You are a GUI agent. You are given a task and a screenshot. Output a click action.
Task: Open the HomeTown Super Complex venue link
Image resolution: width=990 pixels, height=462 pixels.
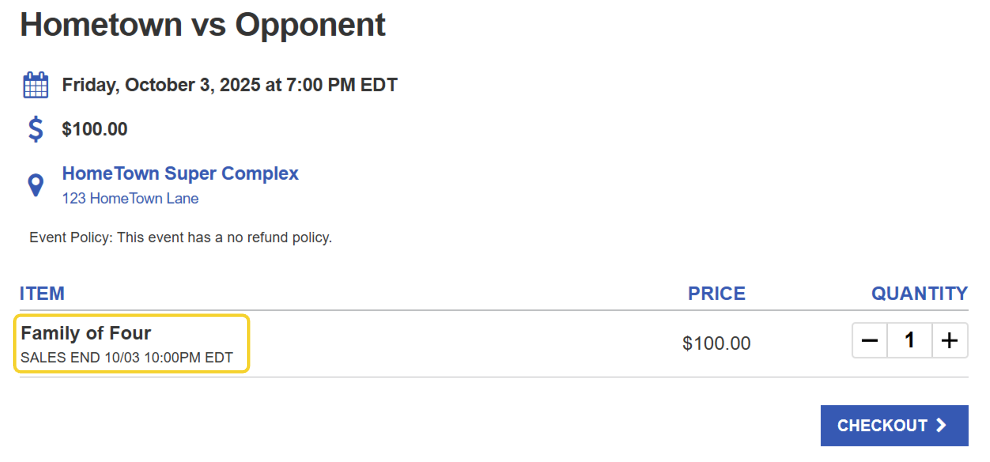point(180,174)
